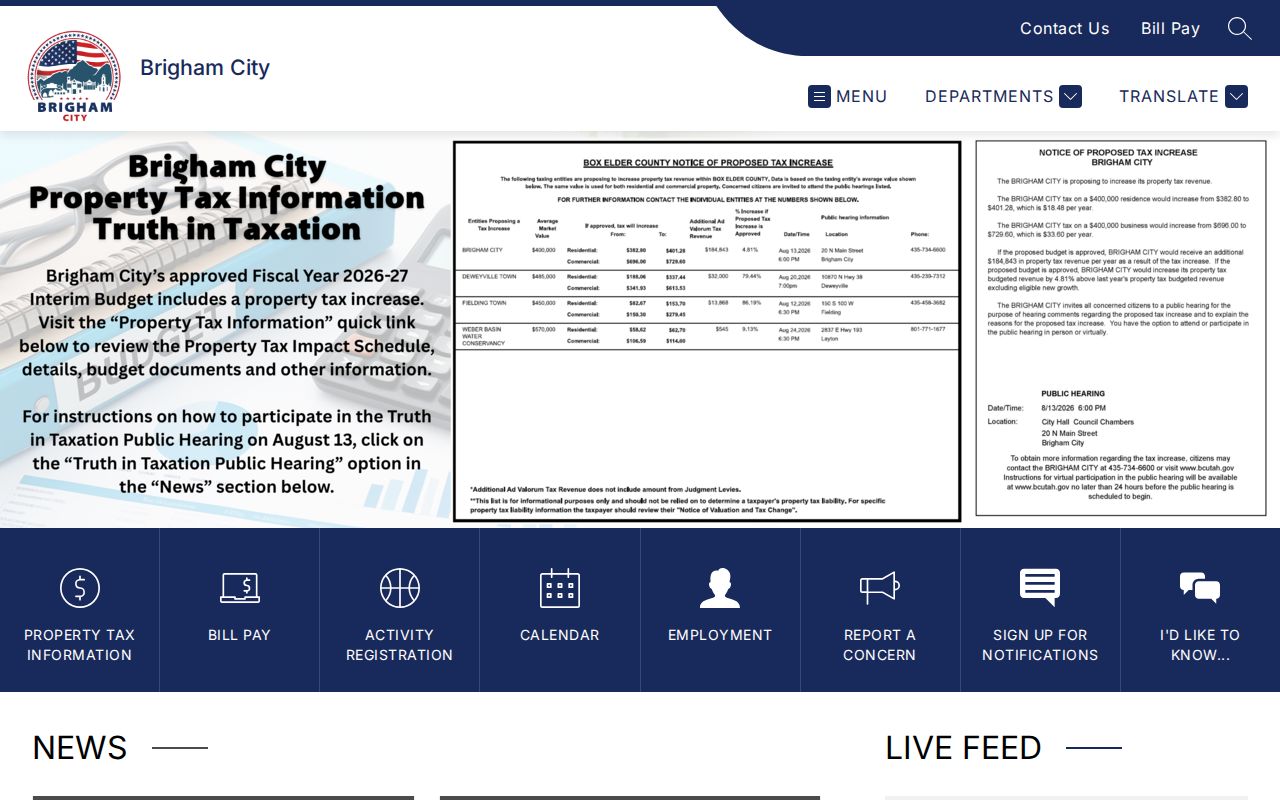
Task: Open the Translate menu
Action: pyautogui.click(x=1183, y=96)
